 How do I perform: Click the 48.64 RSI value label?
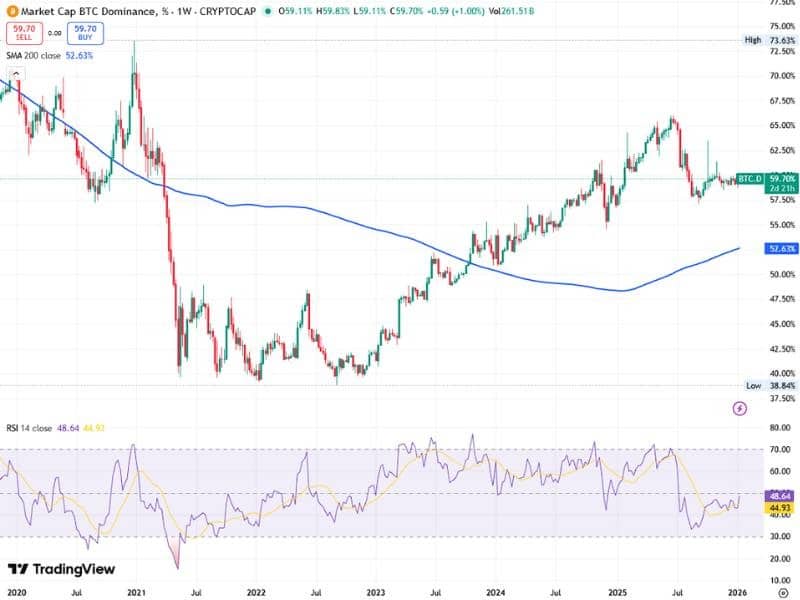pos(779,494)
